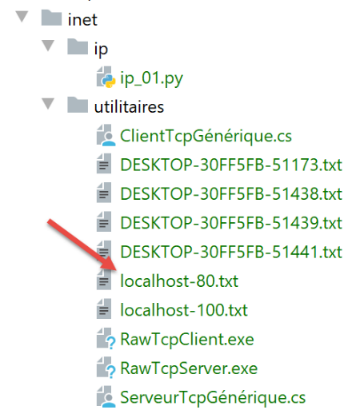The image size is (364, 414).
Task: Click the C# icon of ClientTcpGénérique.cs
Action: tap(106, 135)
